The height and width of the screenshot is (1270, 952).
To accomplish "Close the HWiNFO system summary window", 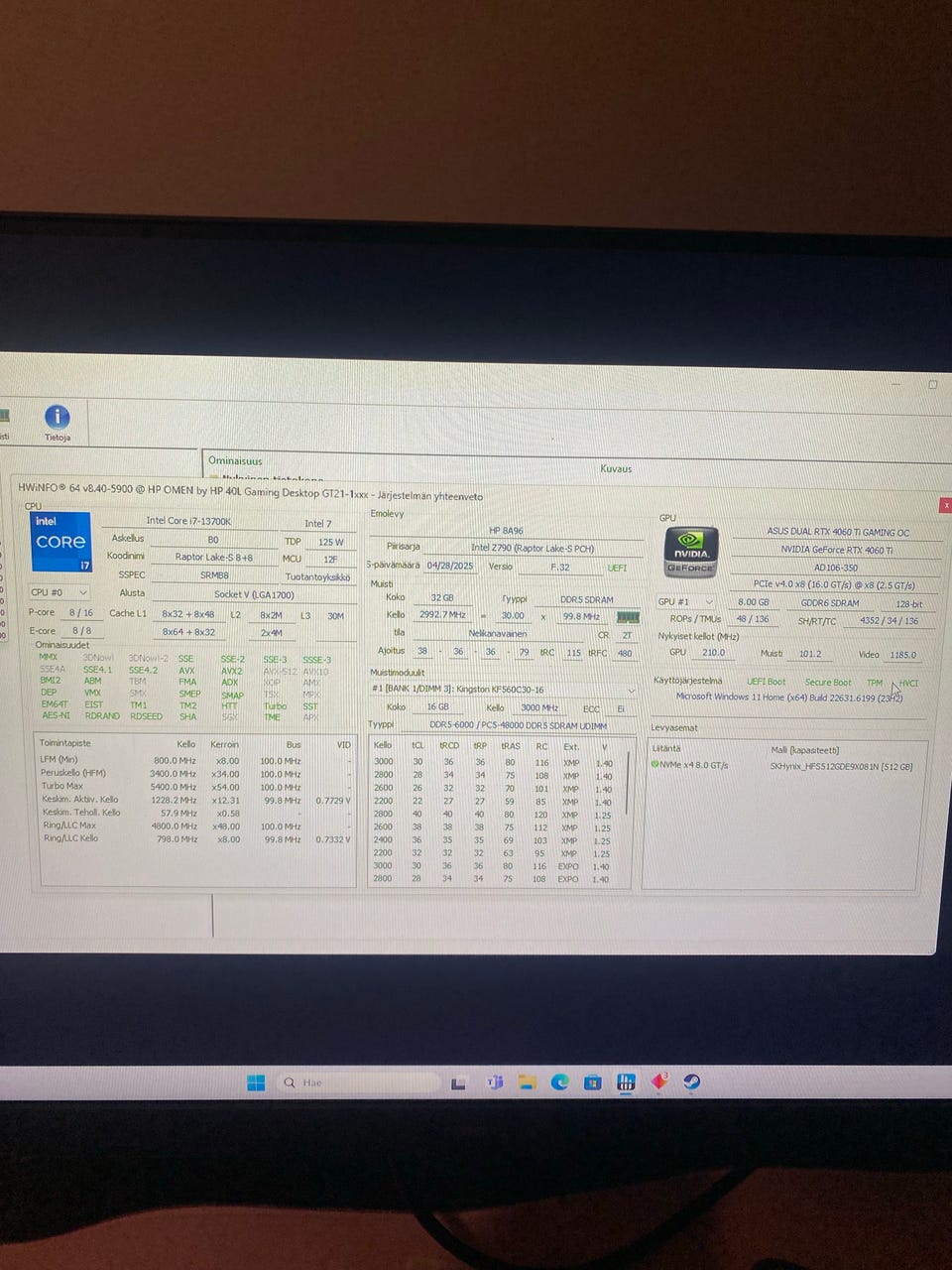I will tap(946, 505).
